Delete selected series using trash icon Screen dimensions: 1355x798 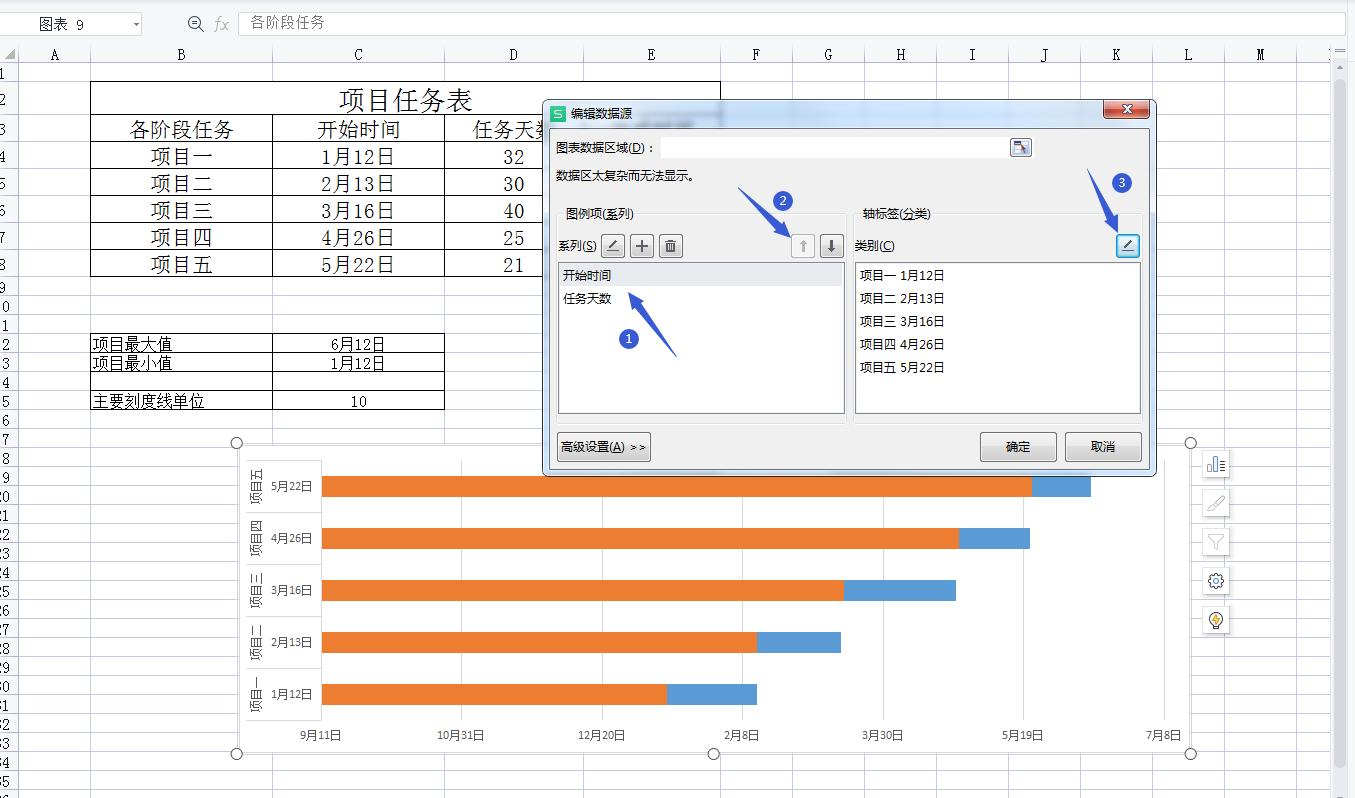click(x=670, y=245)
